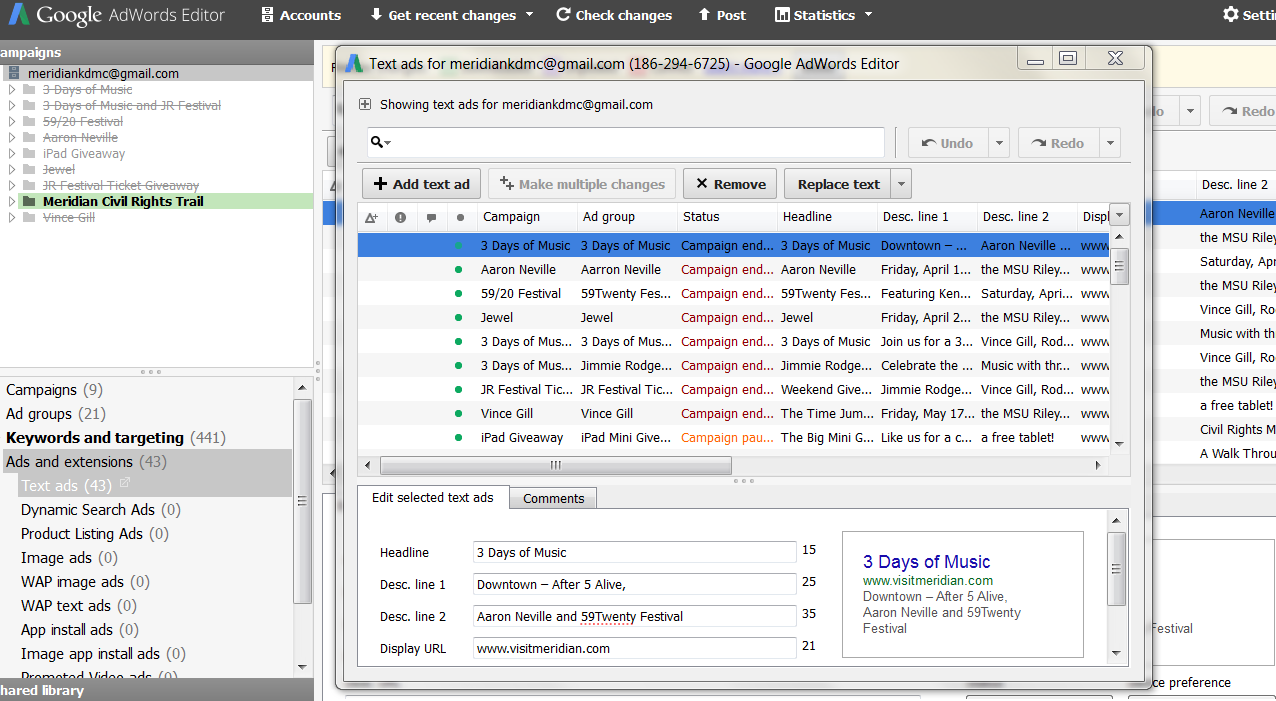
Task: Select the Jewel text ad row
Action: [x=734, y=317]
